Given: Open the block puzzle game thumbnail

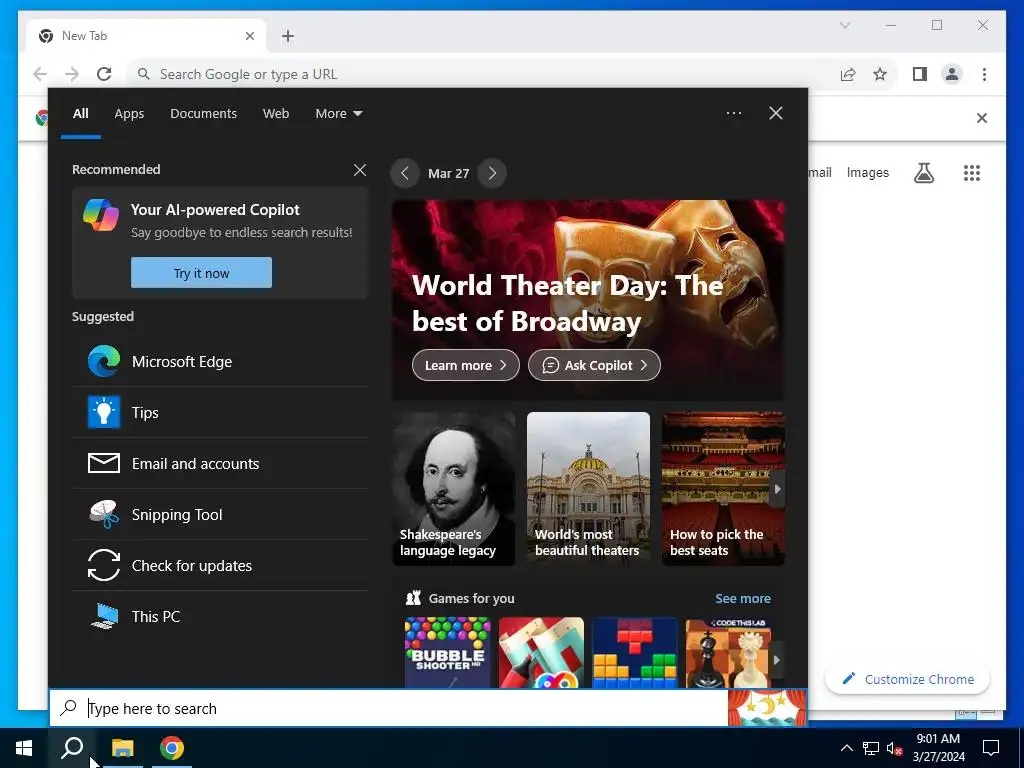Looking at the screenshot, I should (x=635, y=652).
